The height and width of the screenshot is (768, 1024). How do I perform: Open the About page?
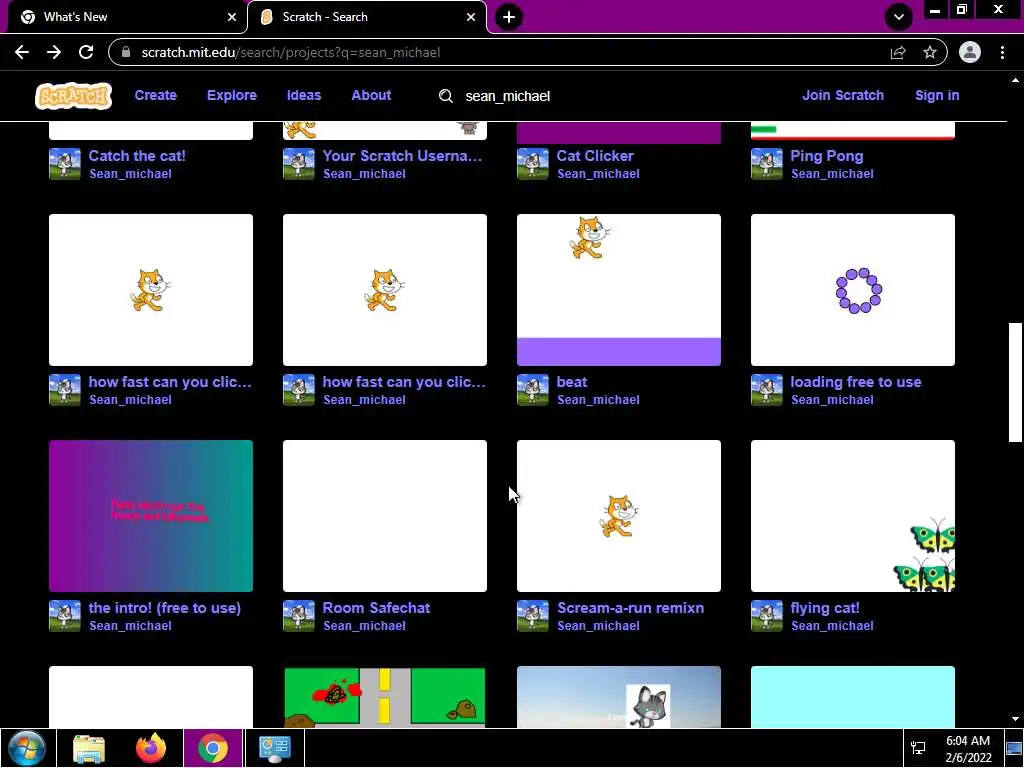pos(371,95)
